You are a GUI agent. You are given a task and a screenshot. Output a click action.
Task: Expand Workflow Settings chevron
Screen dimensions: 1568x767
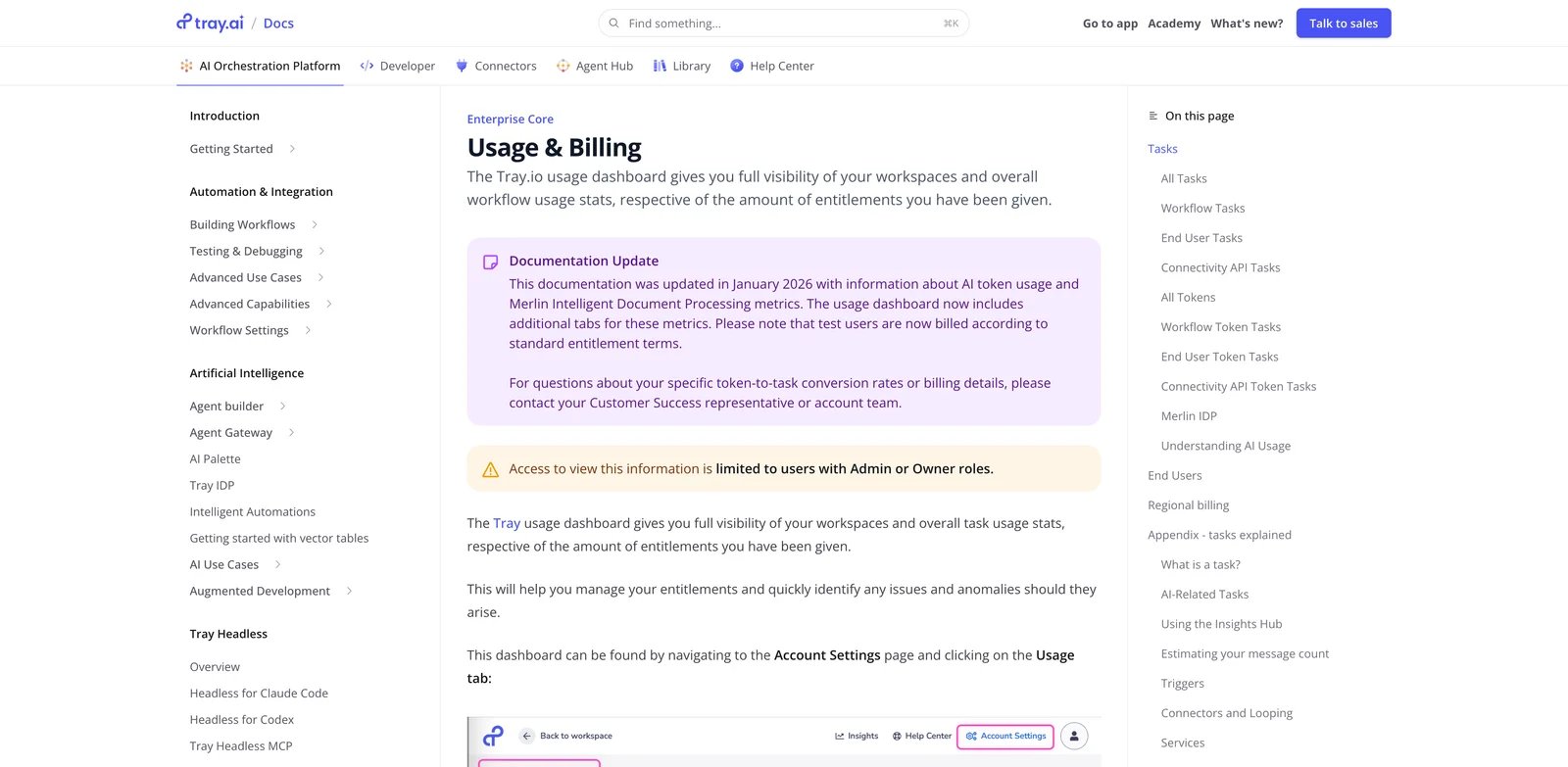308,330
